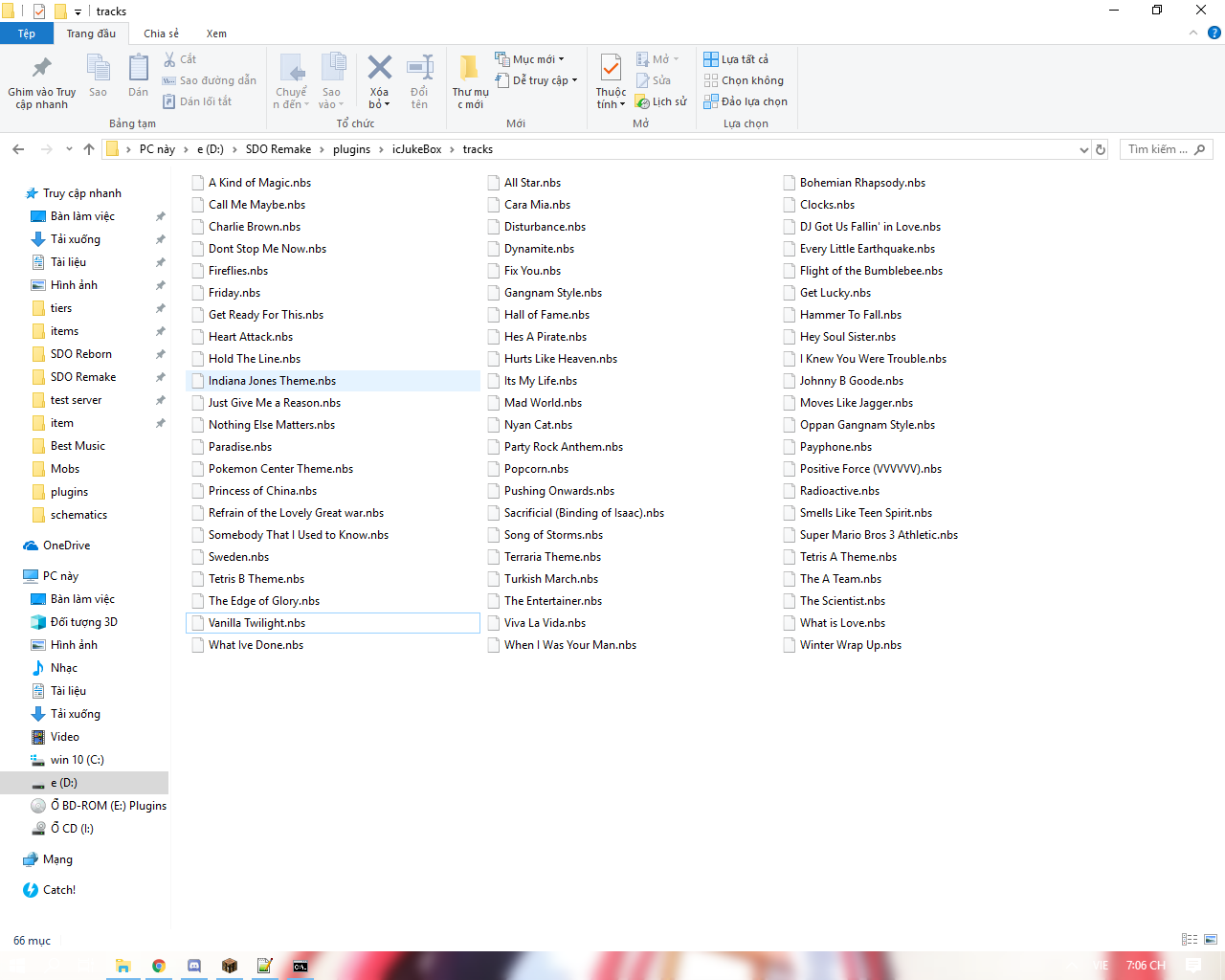Viewport: 1225px width, 980px height.
Task: Select file Tetris A Theme.nbs
Action: pos(848,557)
